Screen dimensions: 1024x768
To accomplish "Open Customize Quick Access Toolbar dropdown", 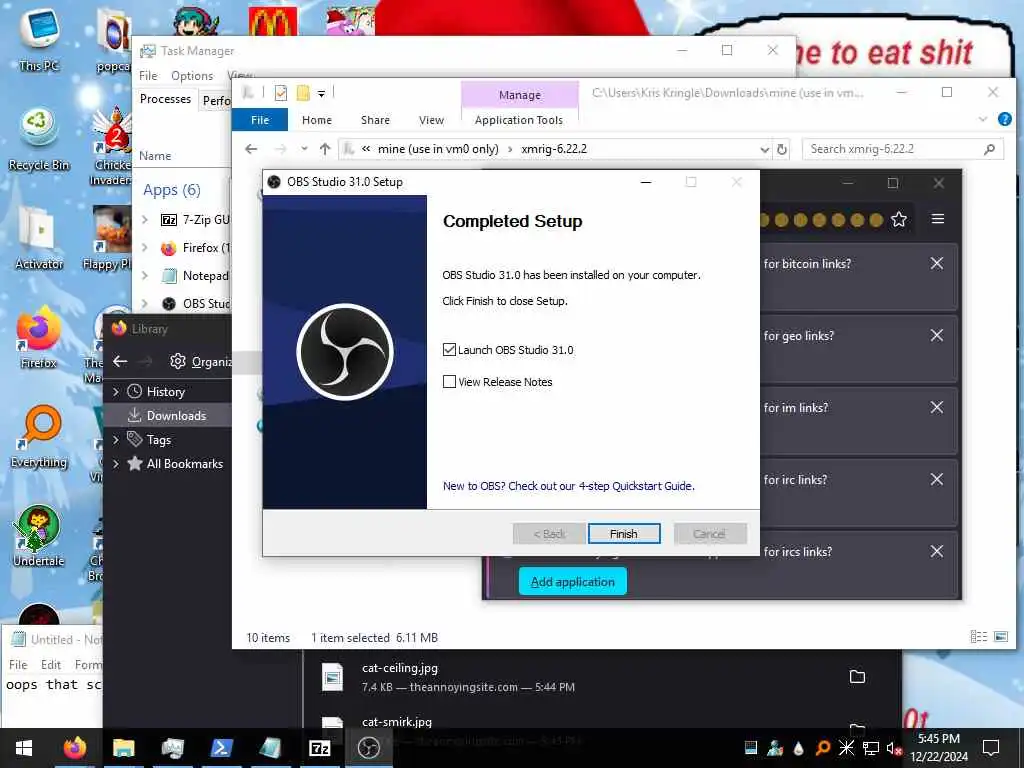I will (x=321, y=94).
